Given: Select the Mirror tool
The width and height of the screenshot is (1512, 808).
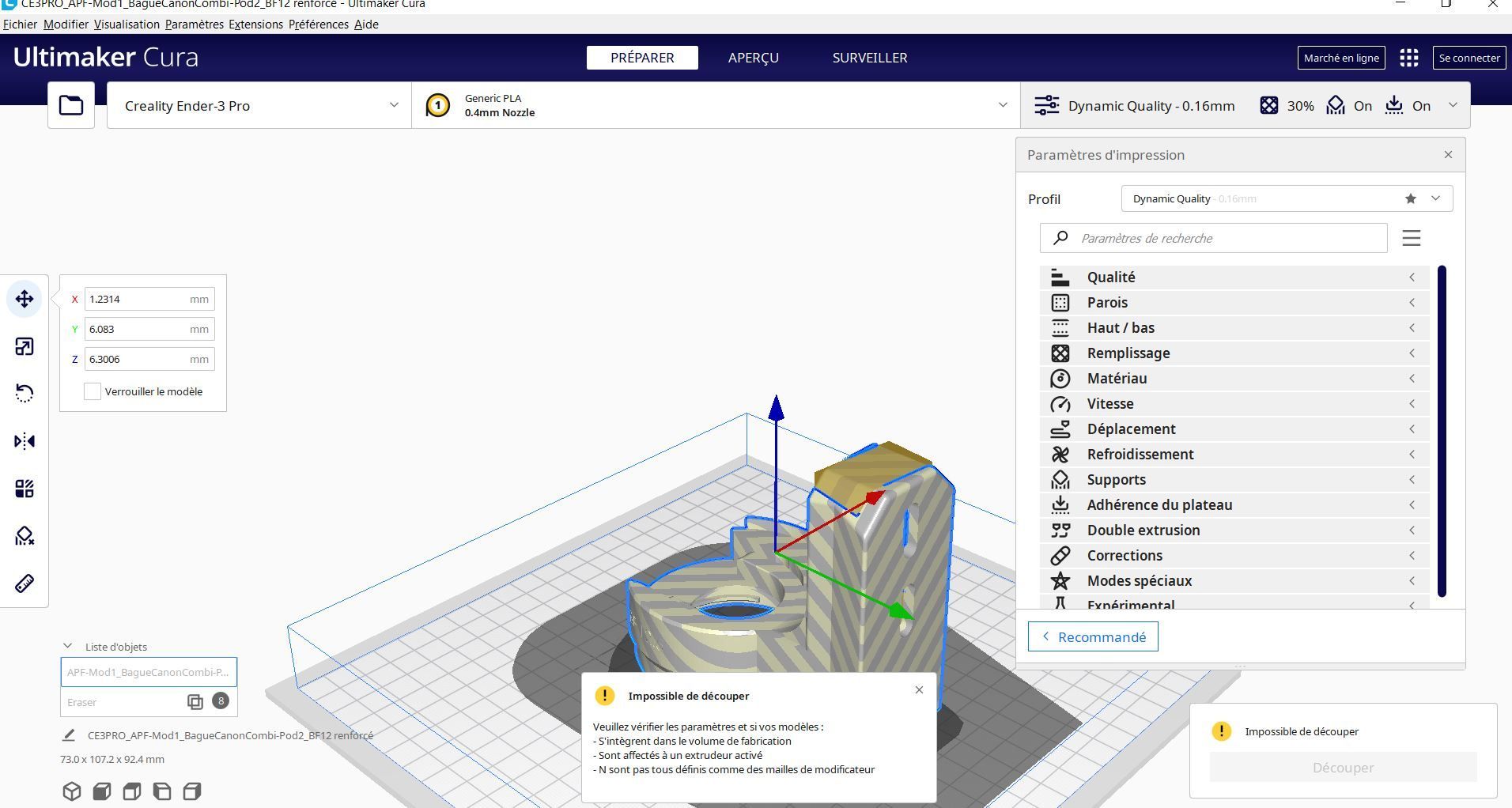Looking at the screenshot, I should click(25, 441).
